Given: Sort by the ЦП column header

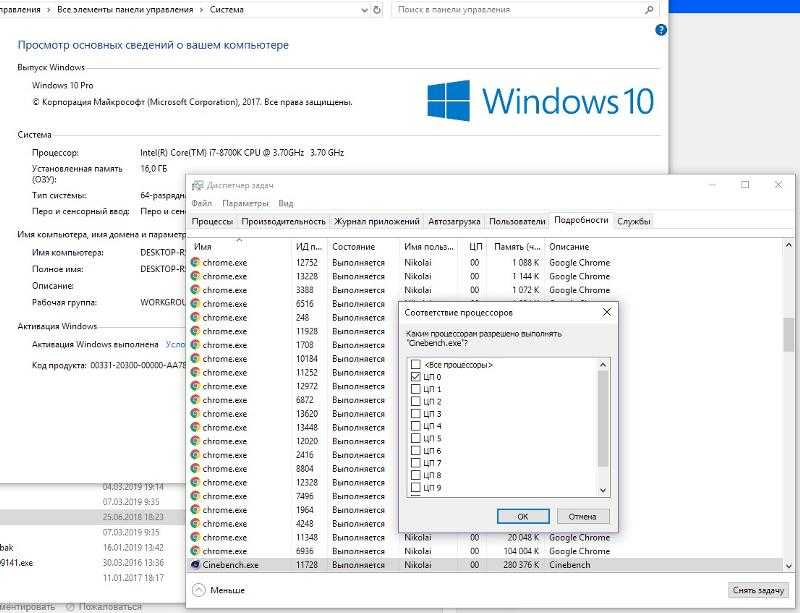Looking at the screenshot, I should coord(474,246).
